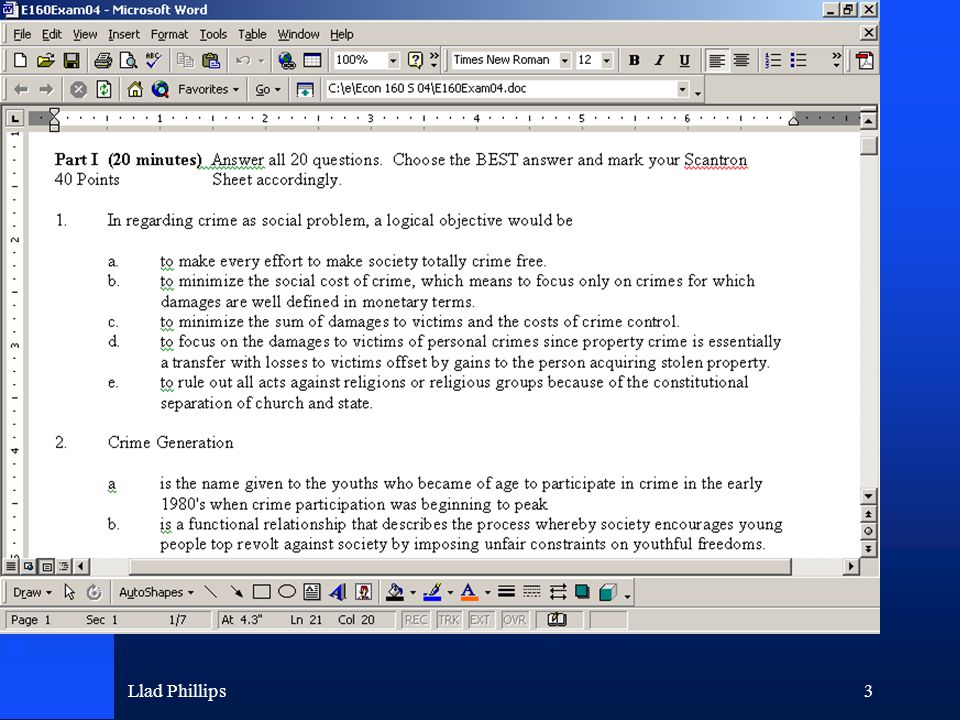960x720 pixels.
Task: Run the Spelling and Grammar check
Action: (x=153, y=60)
